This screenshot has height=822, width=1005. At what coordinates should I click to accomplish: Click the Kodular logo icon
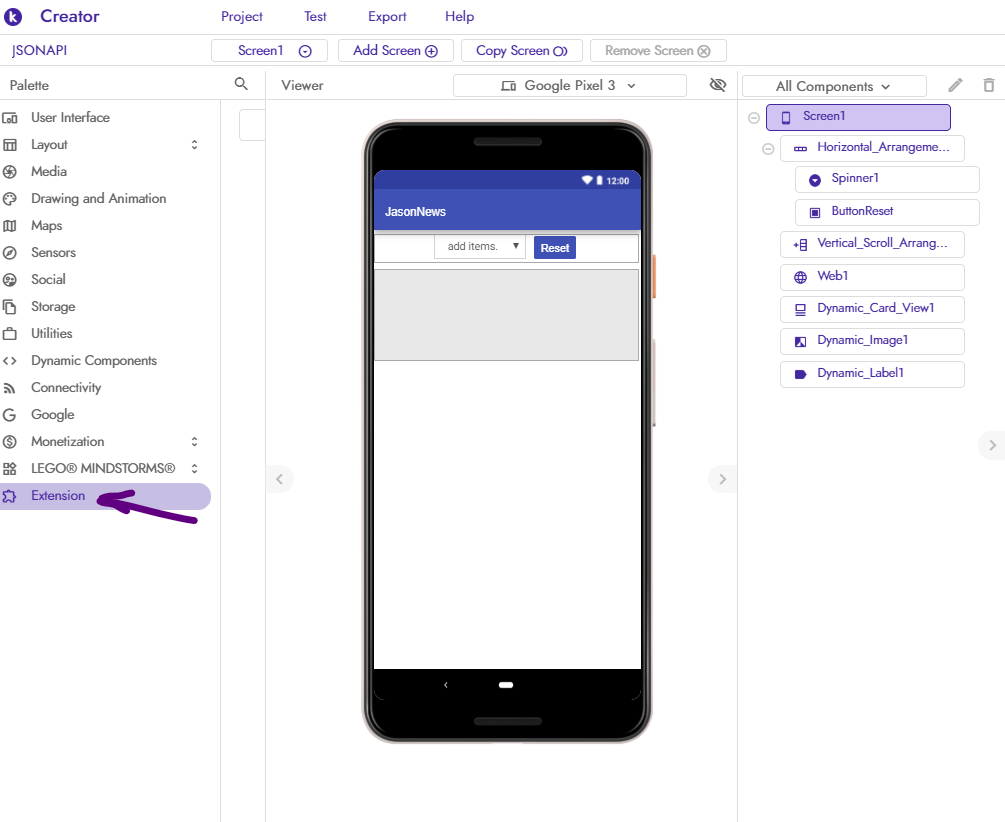click(x=13, y=17)
